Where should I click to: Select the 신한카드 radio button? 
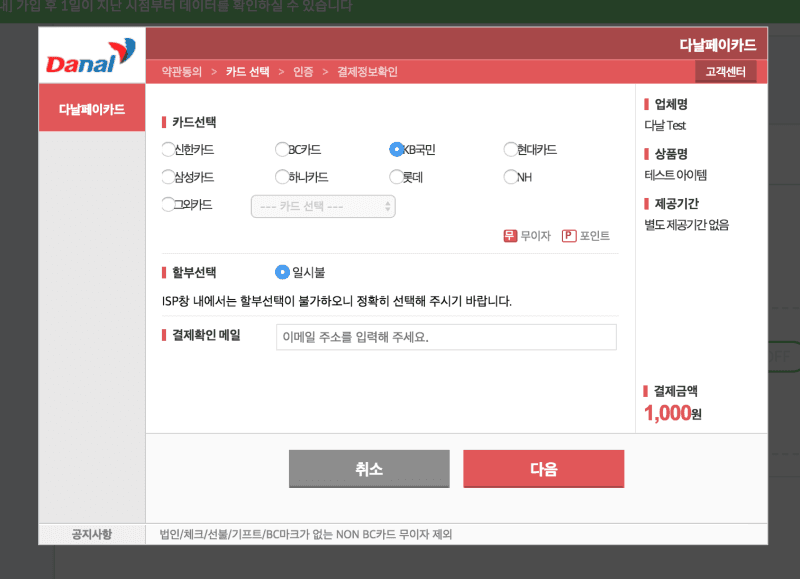tap(168, 149)
